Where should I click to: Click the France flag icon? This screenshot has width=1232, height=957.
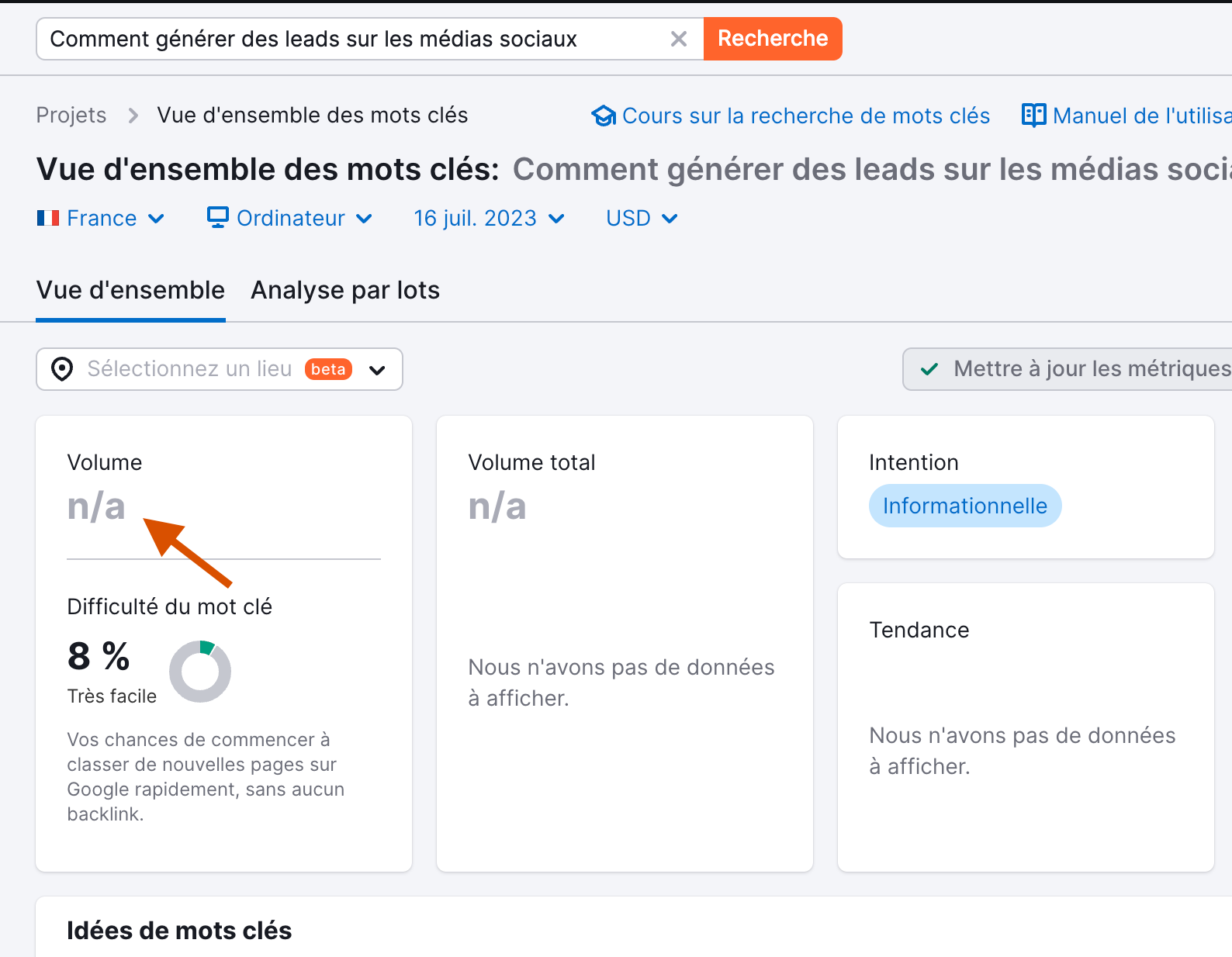click(x=47, y=218)
